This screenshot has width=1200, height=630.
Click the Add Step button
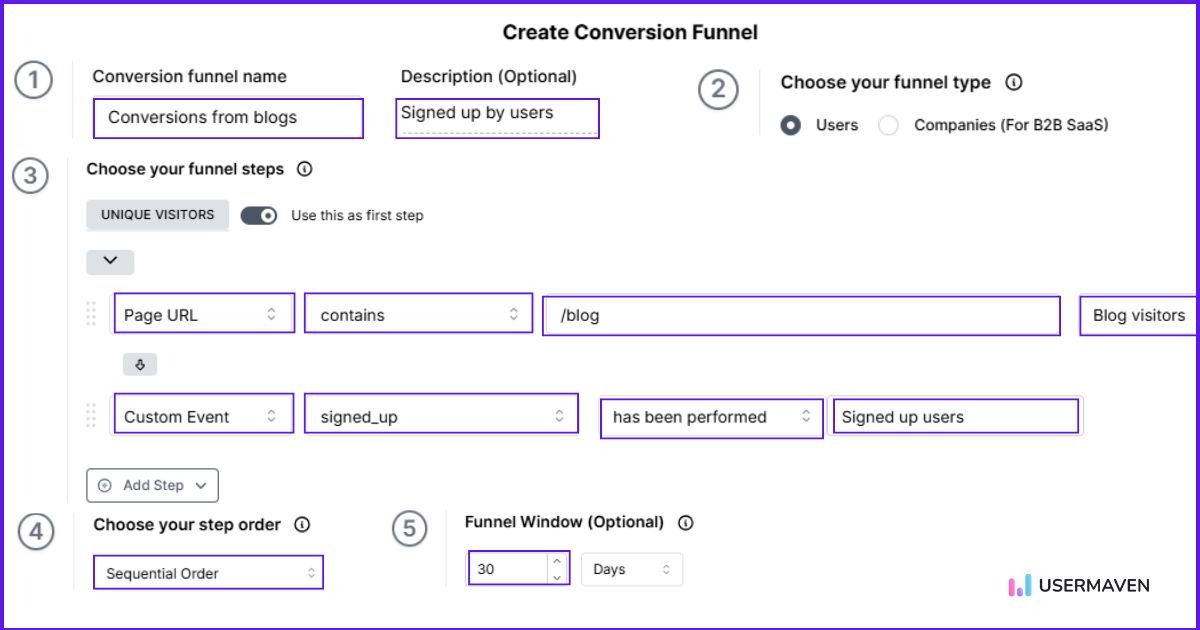pos(152,485)
